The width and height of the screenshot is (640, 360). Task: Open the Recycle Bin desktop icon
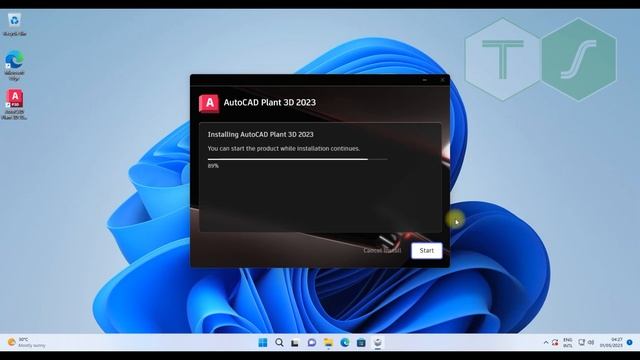(14, 25)
